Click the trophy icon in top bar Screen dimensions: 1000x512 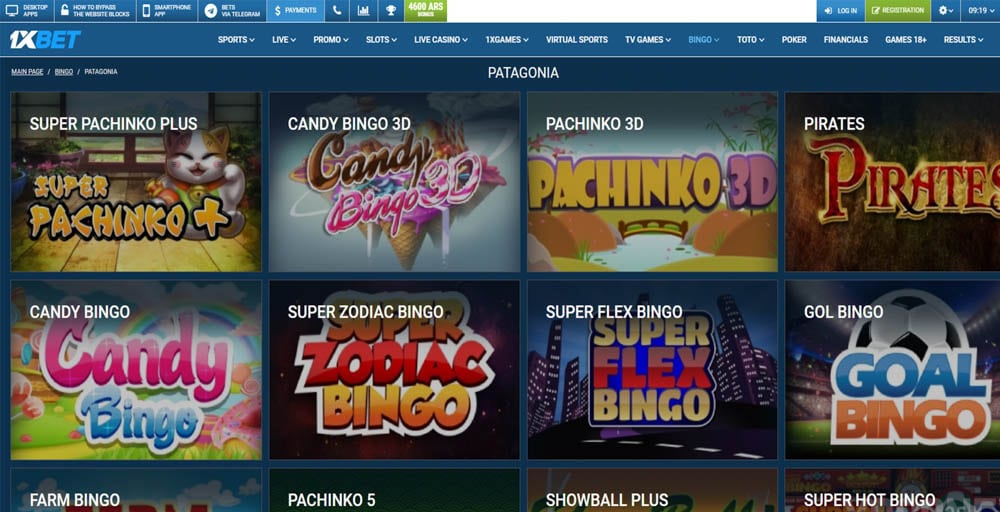(390, 11)
